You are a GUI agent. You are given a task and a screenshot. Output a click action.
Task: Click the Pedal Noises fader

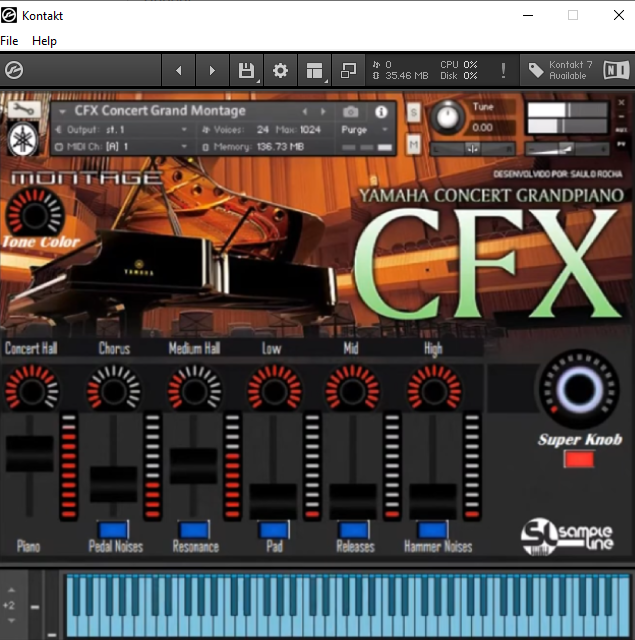pos(113,484)
